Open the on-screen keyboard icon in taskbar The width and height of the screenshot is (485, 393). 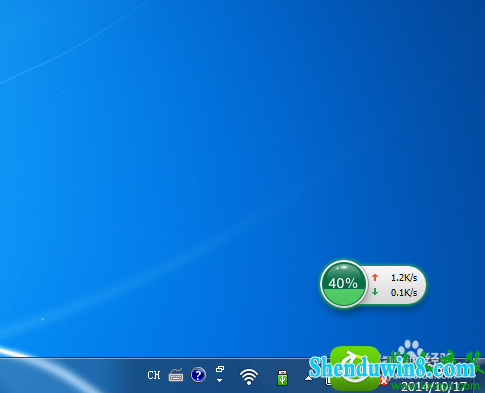[x=176, y=375]
